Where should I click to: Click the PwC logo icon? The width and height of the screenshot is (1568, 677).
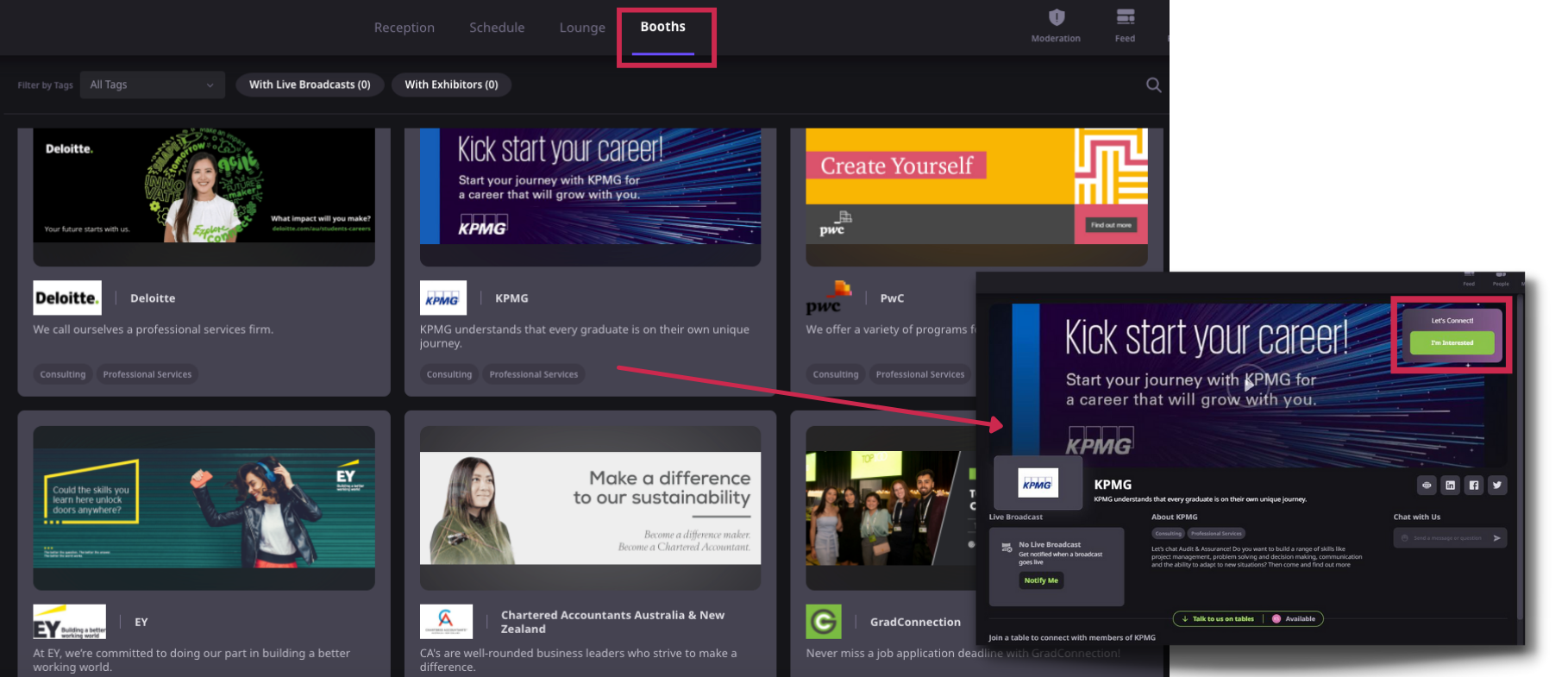tap(828, 298)
